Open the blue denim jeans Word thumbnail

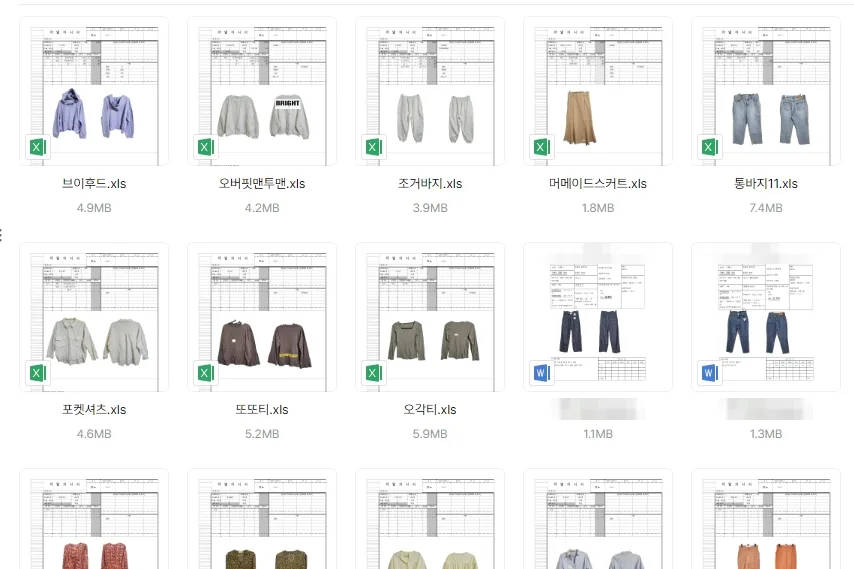click(766, 317)
